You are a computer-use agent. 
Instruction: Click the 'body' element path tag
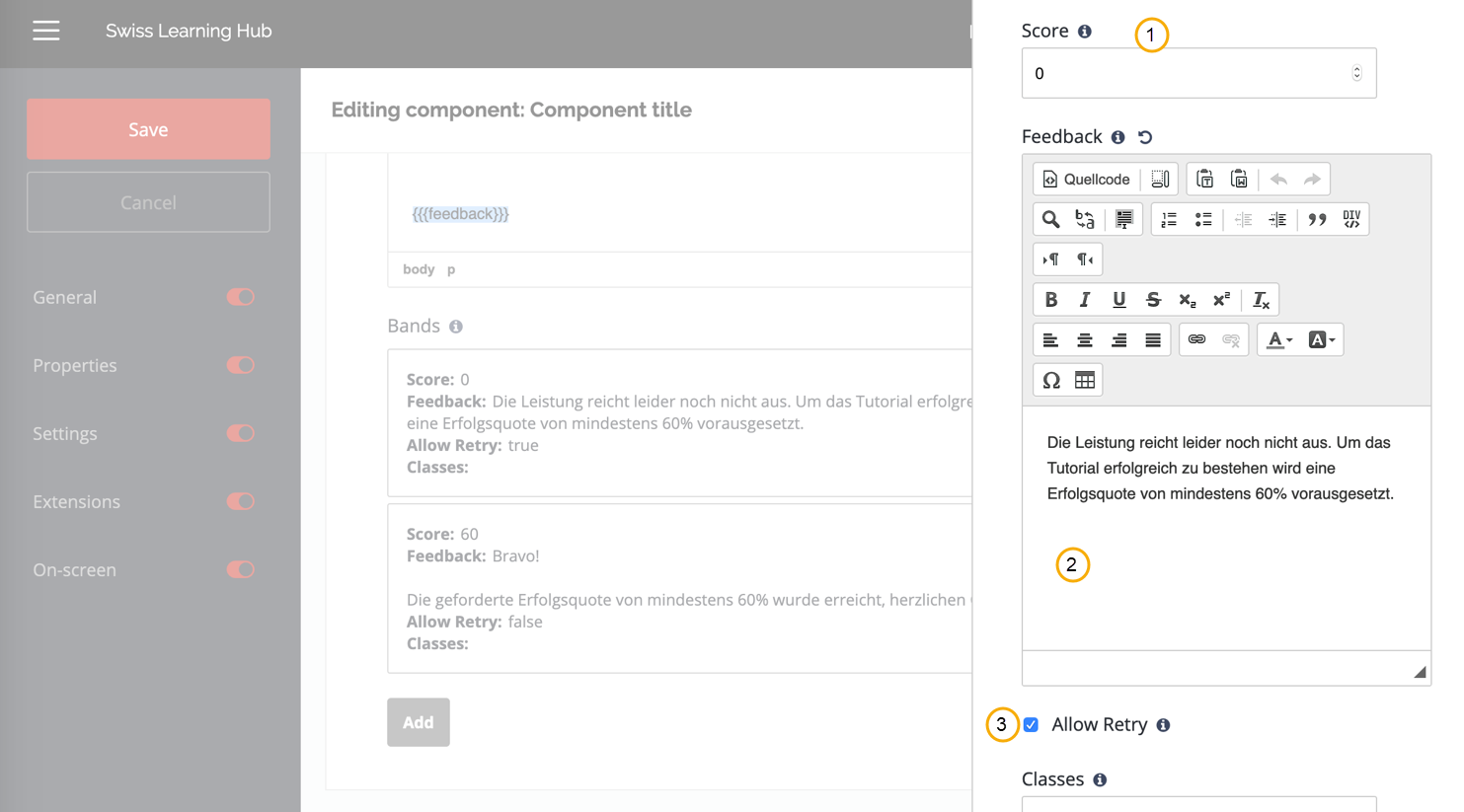tap(419, 269)
